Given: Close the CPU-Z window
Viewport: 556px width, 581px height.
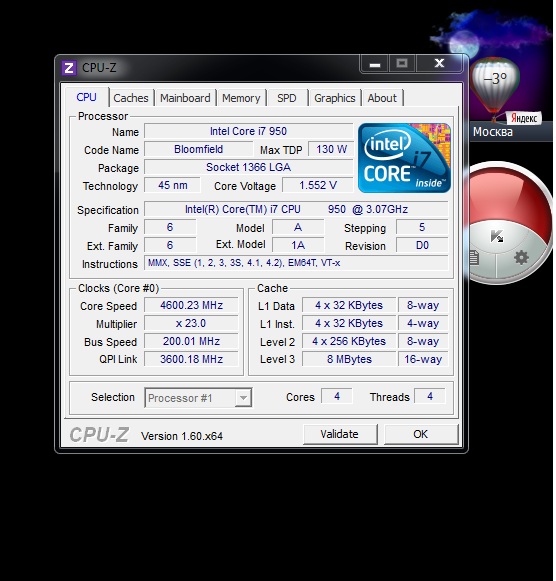Looking at the screenshot, I should tap(439, 64).
